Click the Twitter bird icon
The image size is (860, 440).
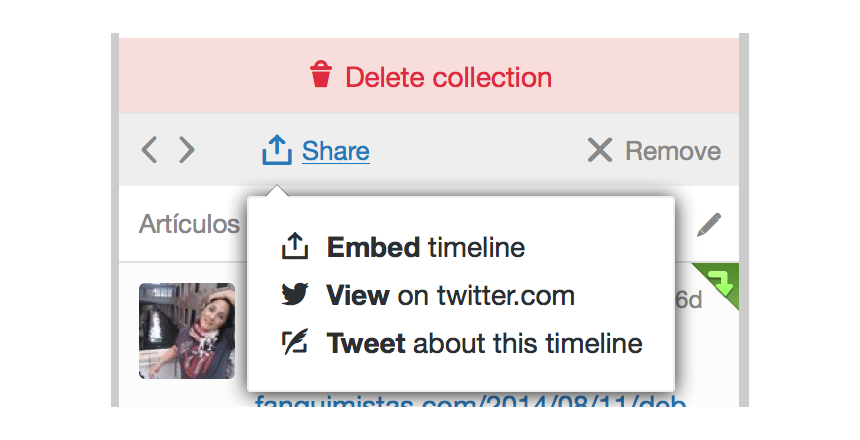pos(295,294)
